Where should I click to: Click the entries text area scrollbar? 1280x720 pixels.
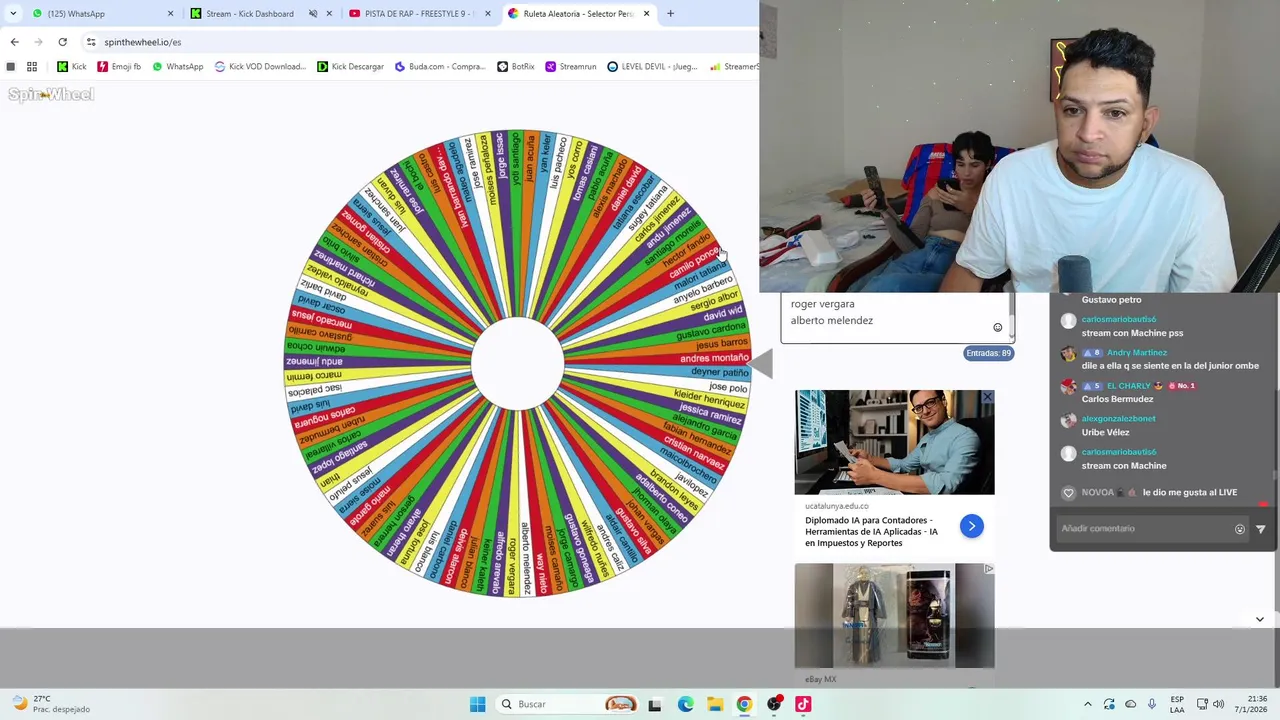pos(1011,317)
